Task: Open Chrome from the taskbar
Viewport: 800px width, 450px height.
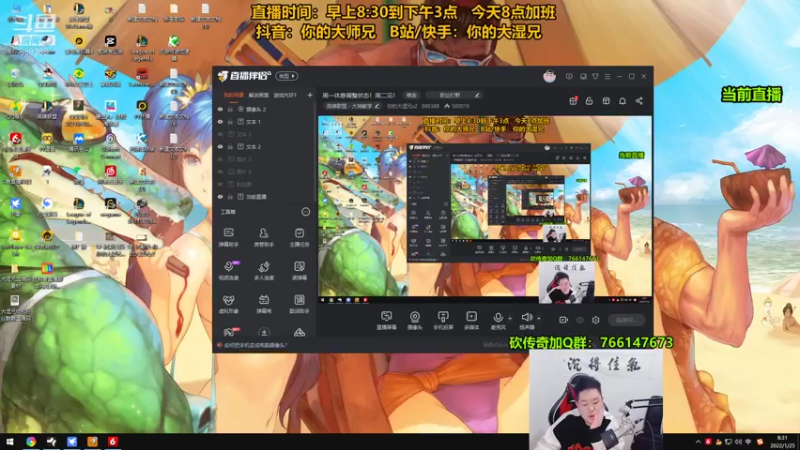Action: pos(31,442)
